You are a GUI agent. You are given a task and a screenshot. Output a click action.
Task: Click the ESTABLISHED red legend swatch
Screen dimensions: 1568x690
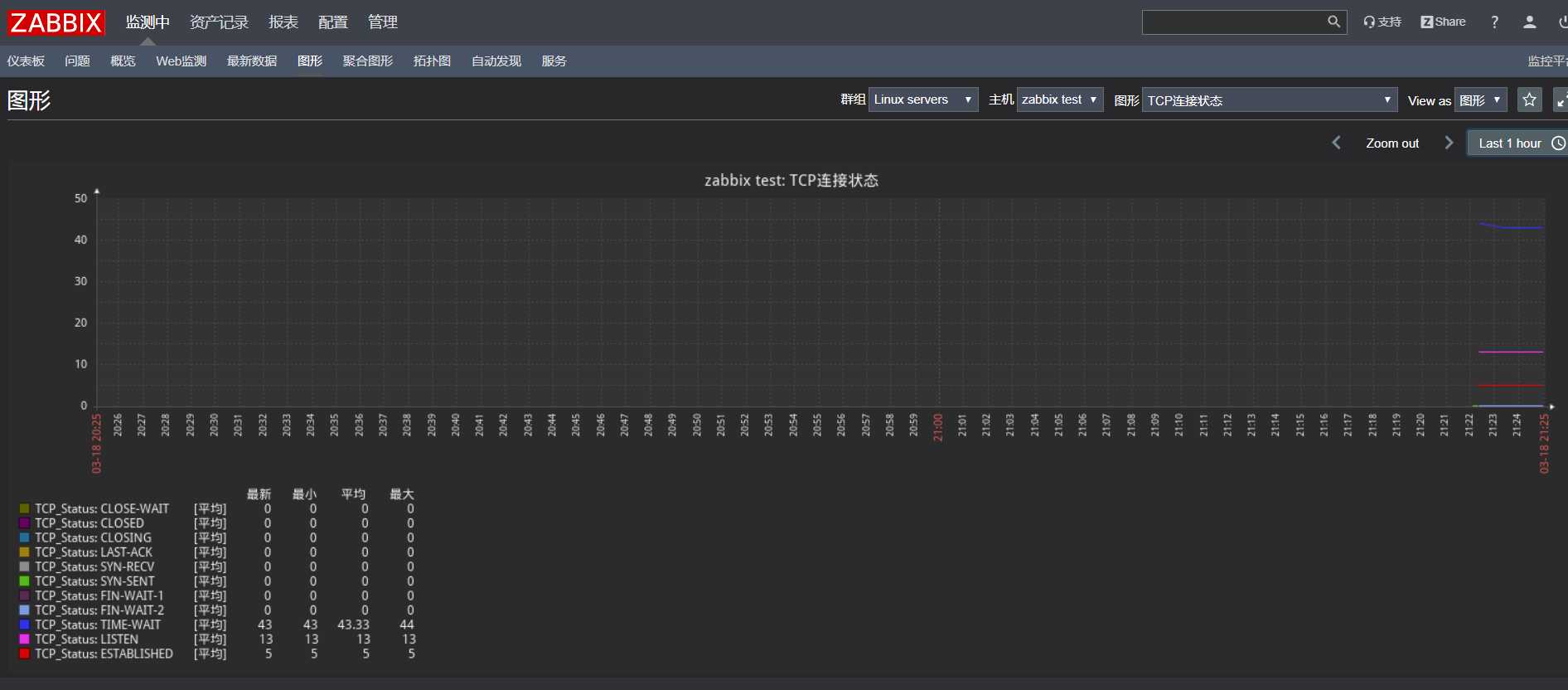24,654
